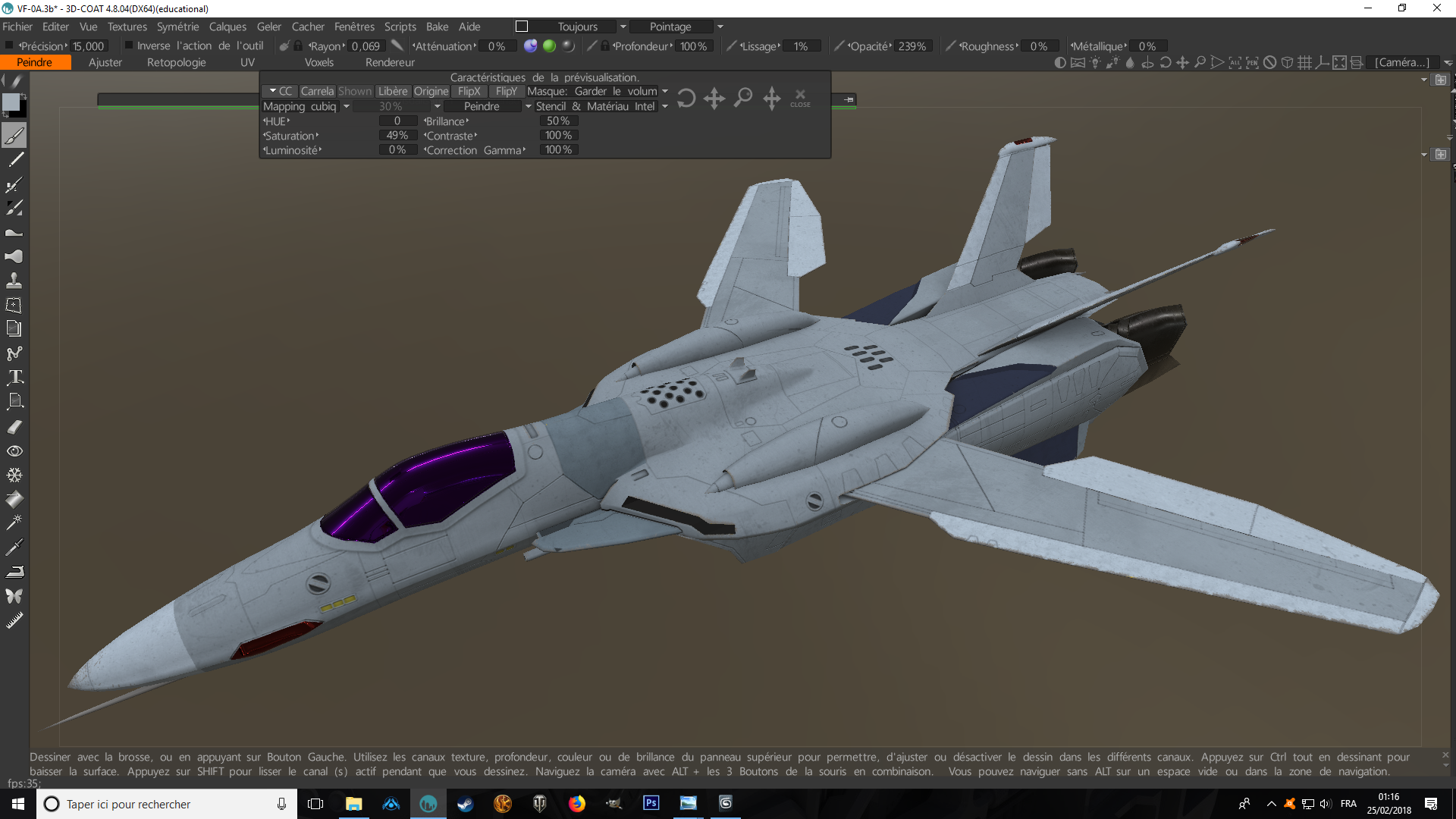Select the Brush paint tool
The height and width of the screenshot is (819, 1456).
click(x=14, y=136)
